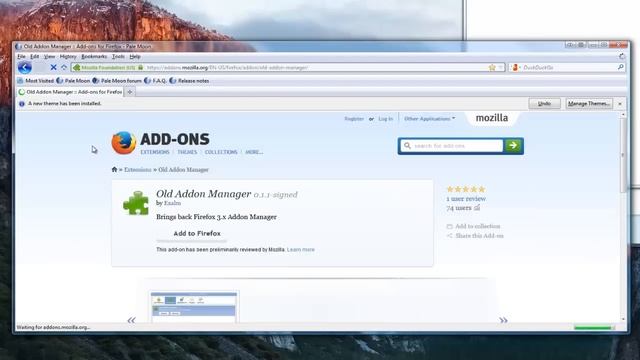Open the Bookmarks menu
The height and width of the screenshot is (360, 640).
[94, 56]
